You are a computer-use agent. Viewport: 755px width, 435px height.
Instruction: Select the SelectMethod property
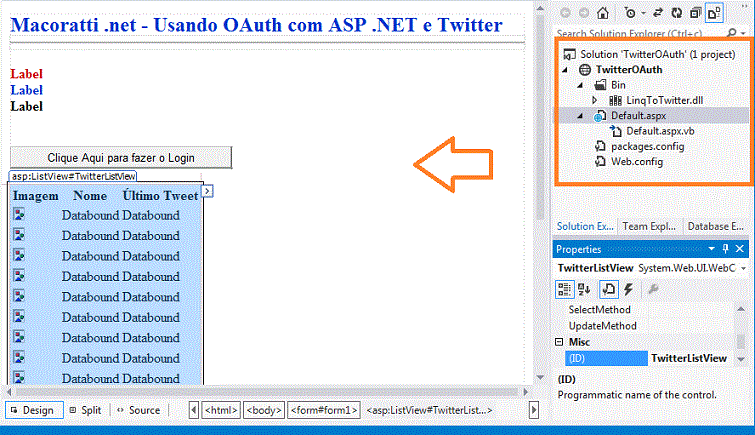pos(599,310)
